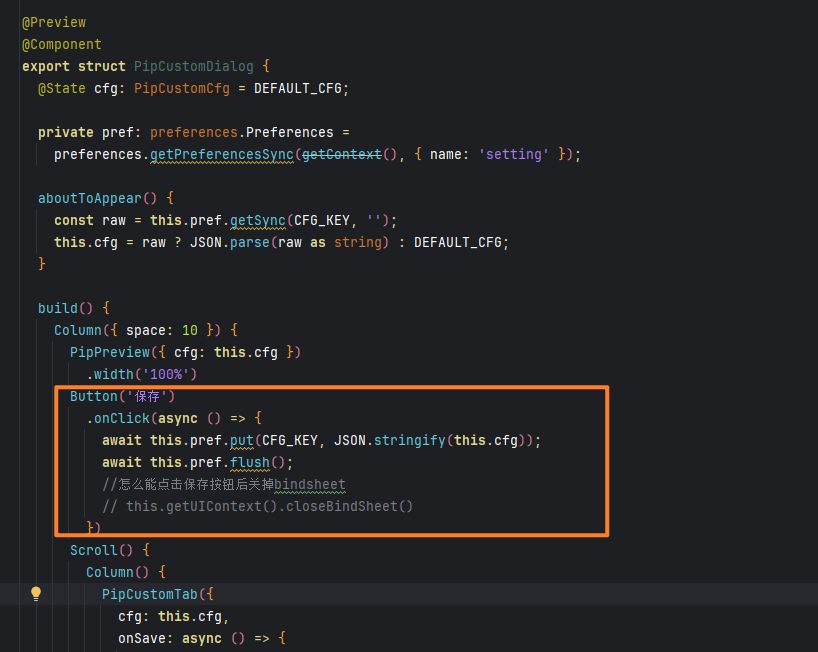This screenshot has height=652, width=818.
Task: Click the aboutToAppear method name
Action: tap(94, 198)
